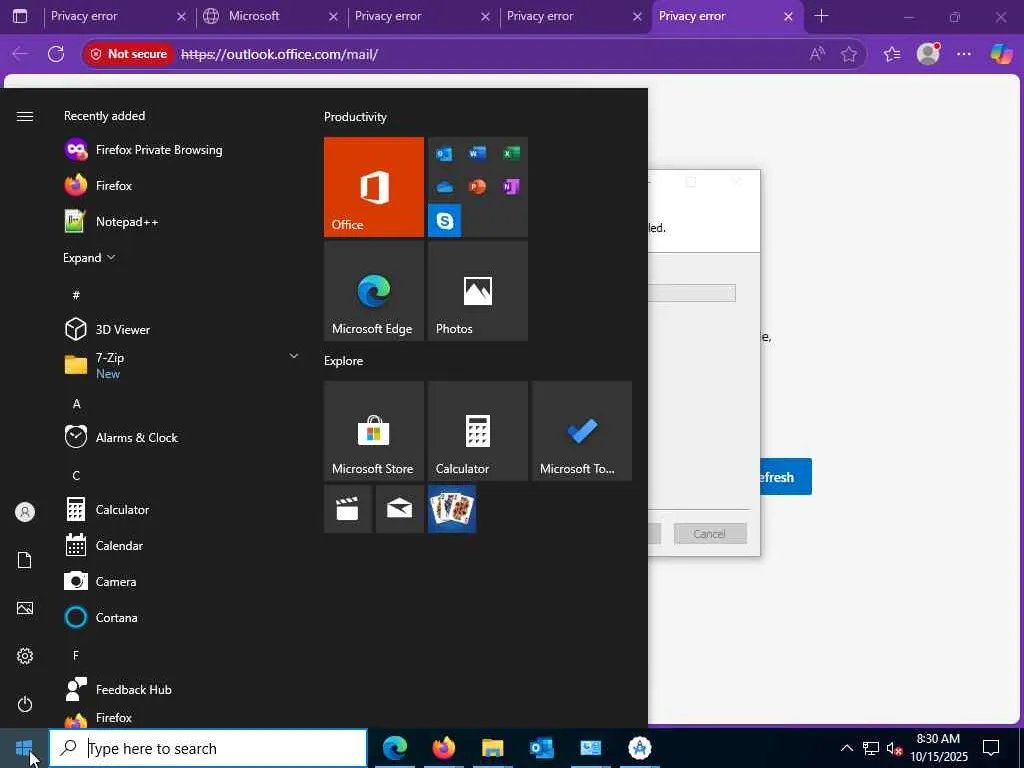Open Outlook from the taskbar

542,748
